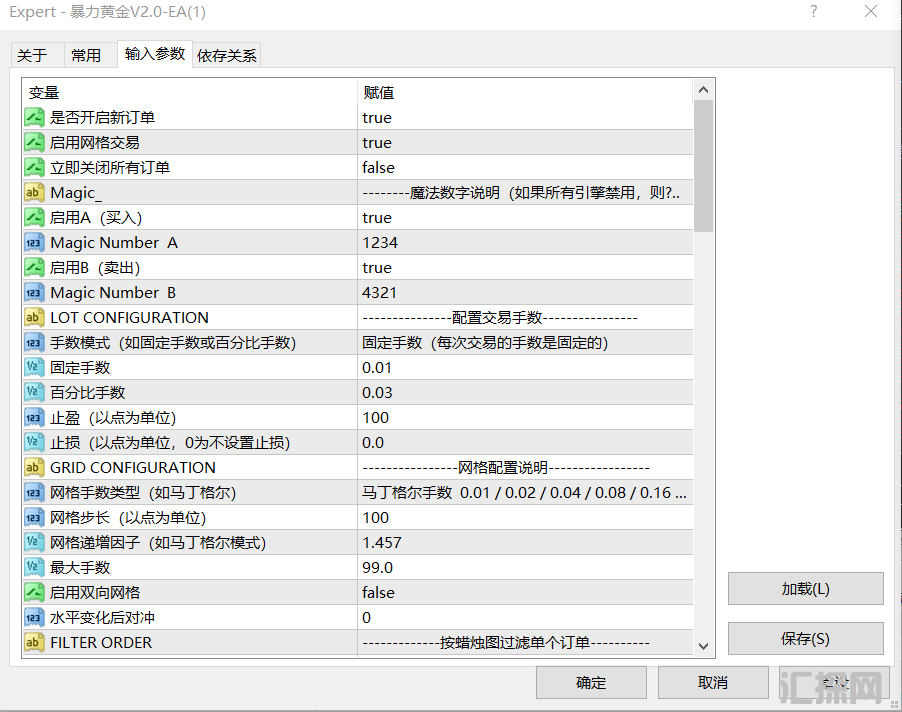Click the 加载(L) button
902x712 pixels.
click(805, 588)
